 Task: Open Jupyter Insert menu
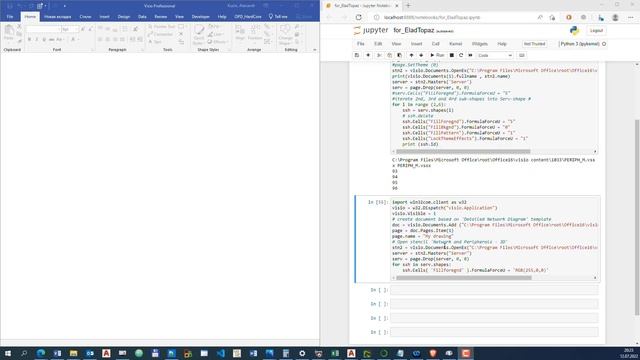(416, 44)
